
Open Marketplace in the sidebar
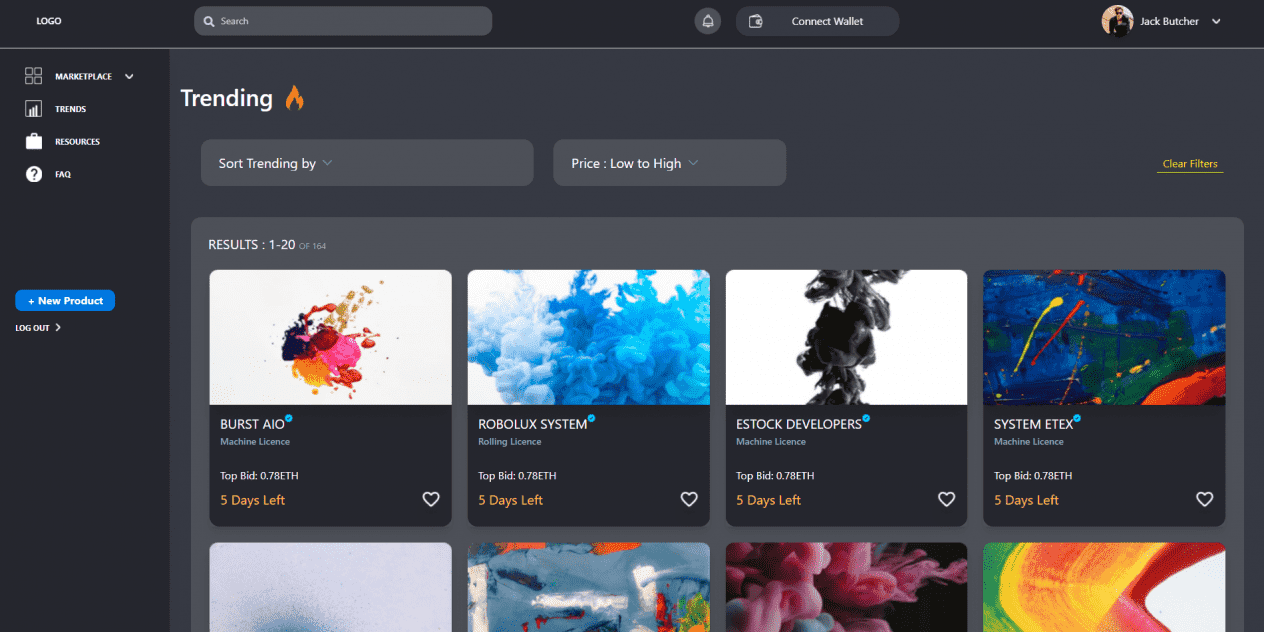point(83,77)
